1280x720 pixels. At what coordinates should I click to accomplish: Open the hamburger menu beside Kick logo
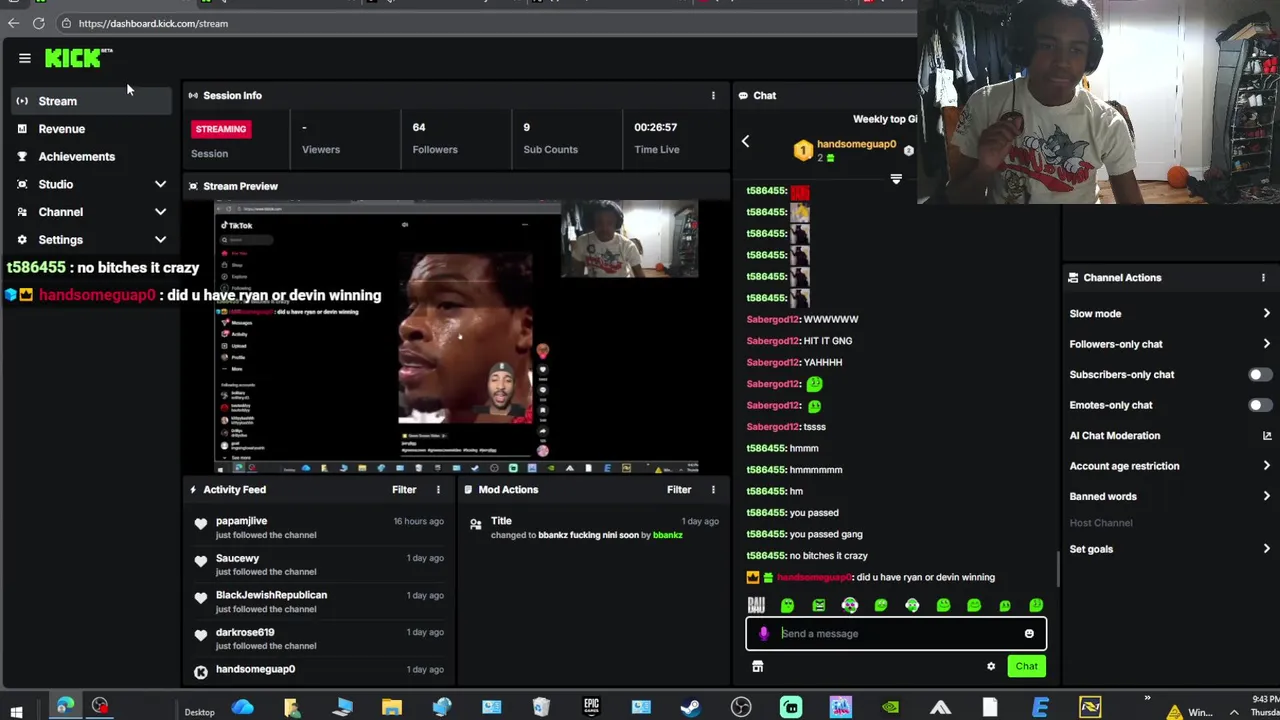(25, 58)
